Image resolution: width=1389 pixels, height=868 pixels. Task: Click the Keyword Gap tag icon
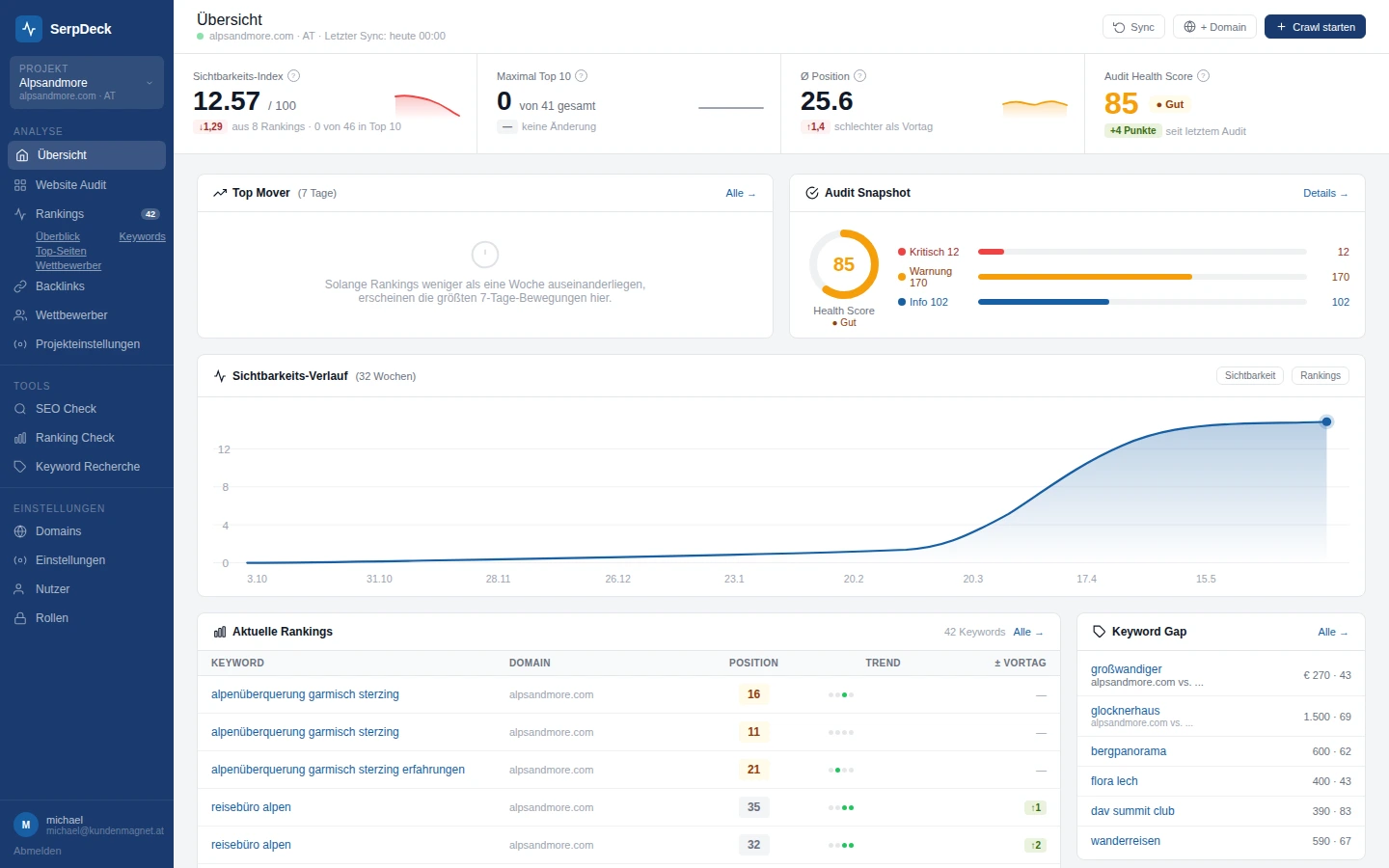(1099, 632)
